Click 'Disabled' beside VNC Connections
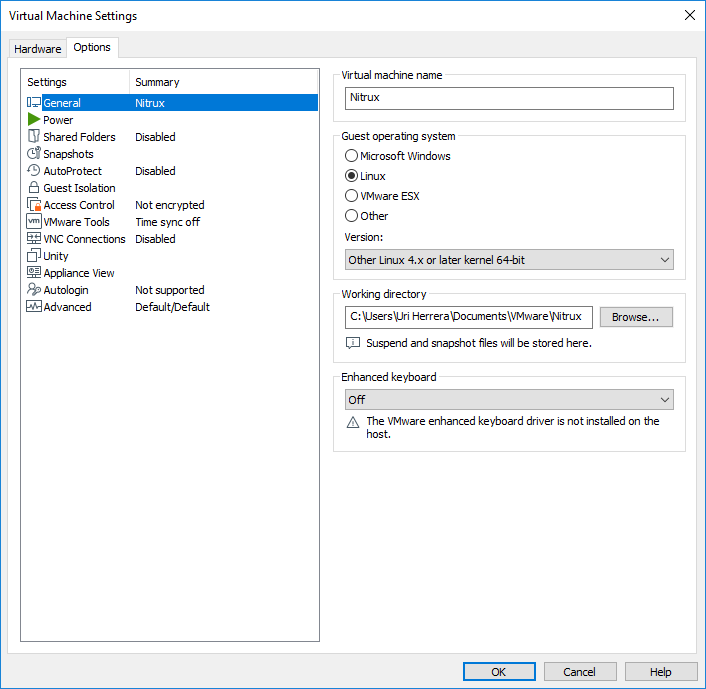 pyautogui.click(x=155, y=239)
